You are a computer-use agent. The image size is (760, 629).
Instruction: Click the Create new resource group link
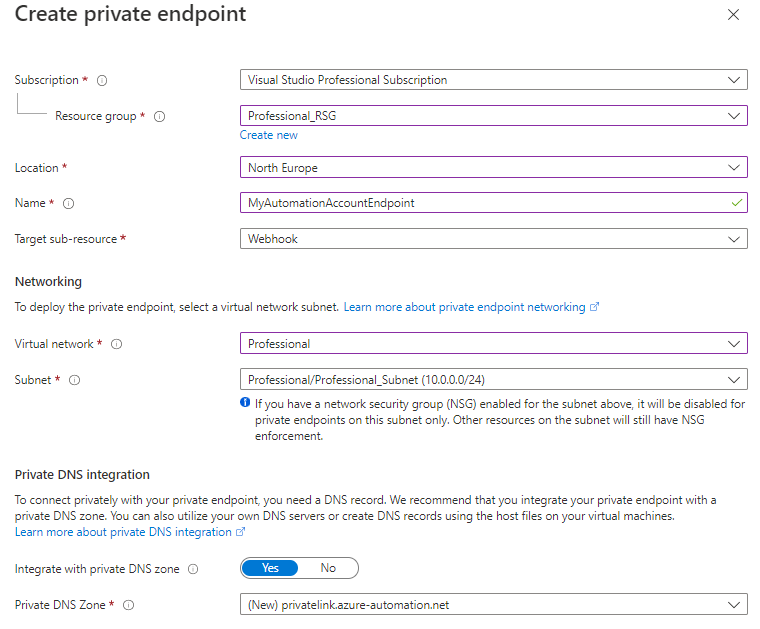[268, 135]
